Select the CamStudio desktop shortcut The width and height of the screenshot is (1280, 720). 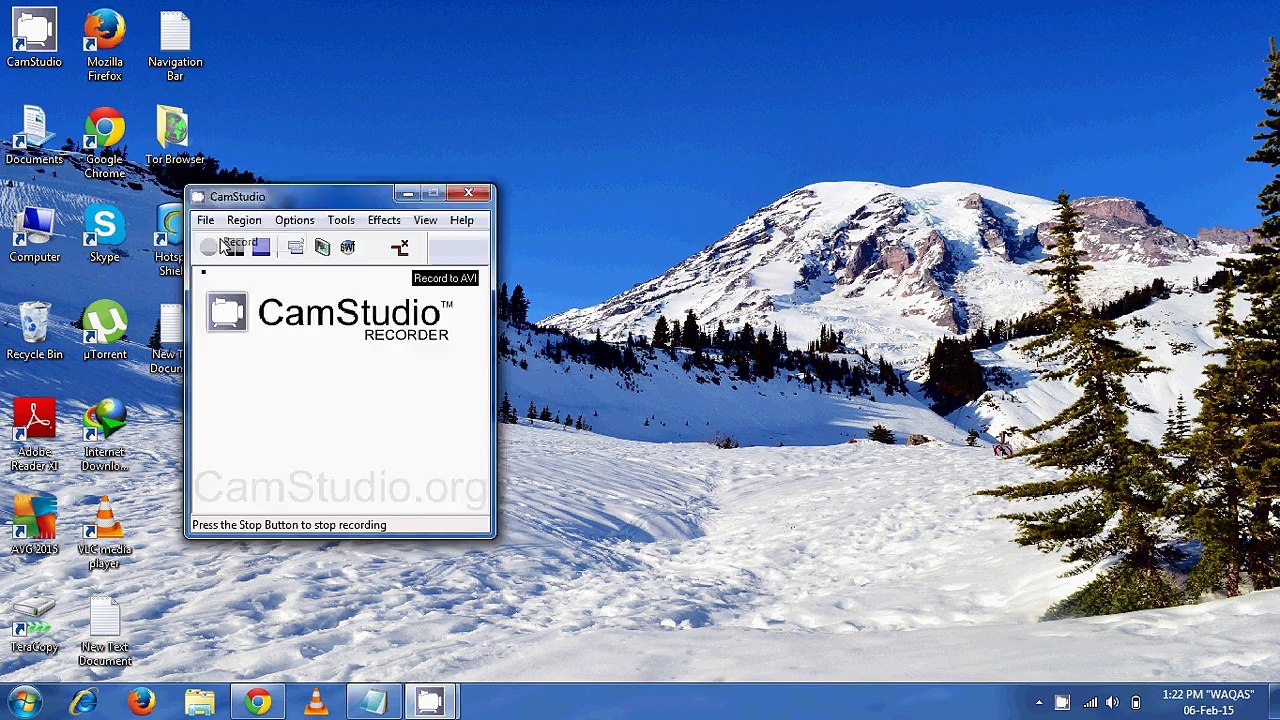click(x=34, y=40)
